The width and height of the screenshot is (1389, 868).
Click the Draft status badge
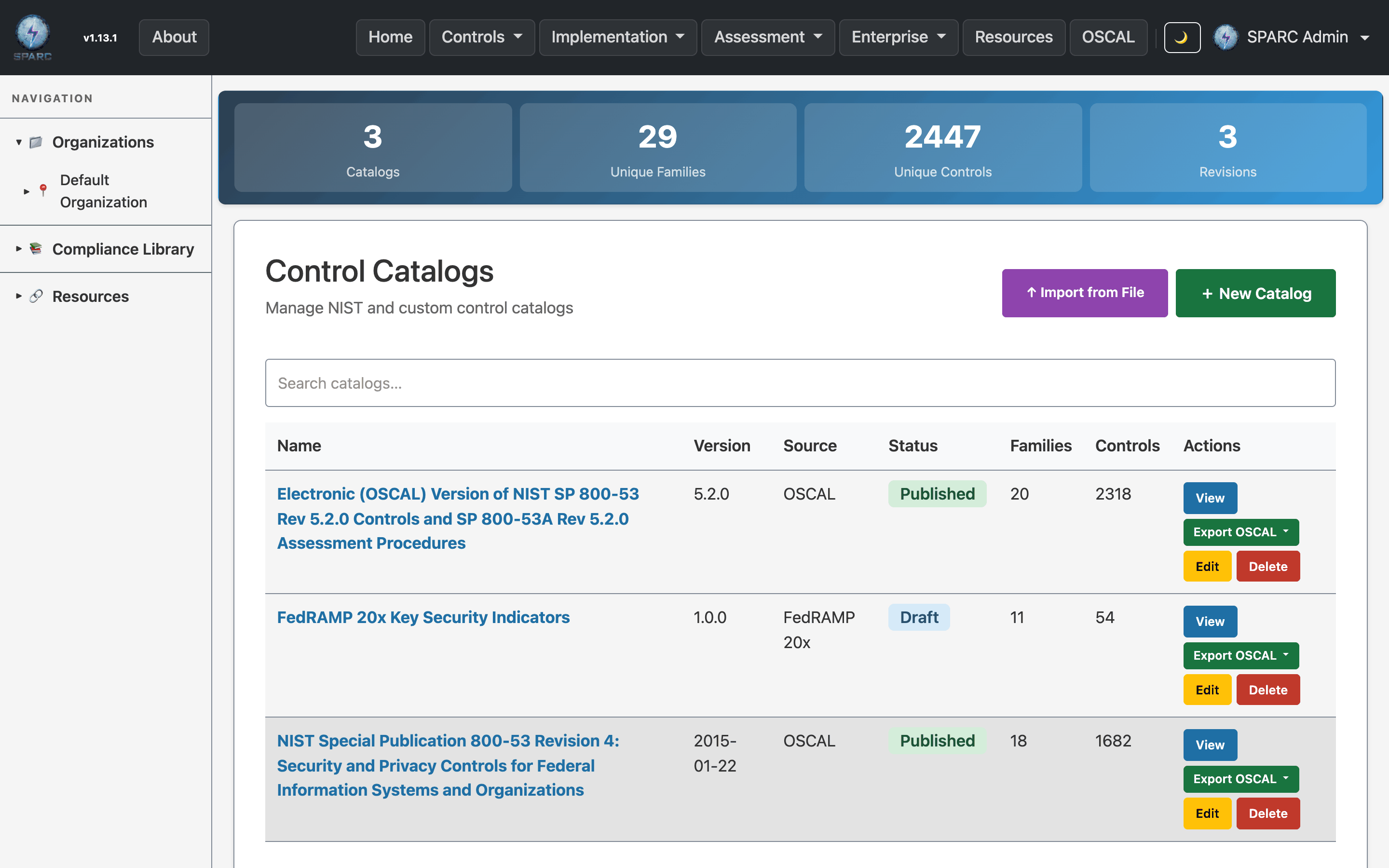919,617
